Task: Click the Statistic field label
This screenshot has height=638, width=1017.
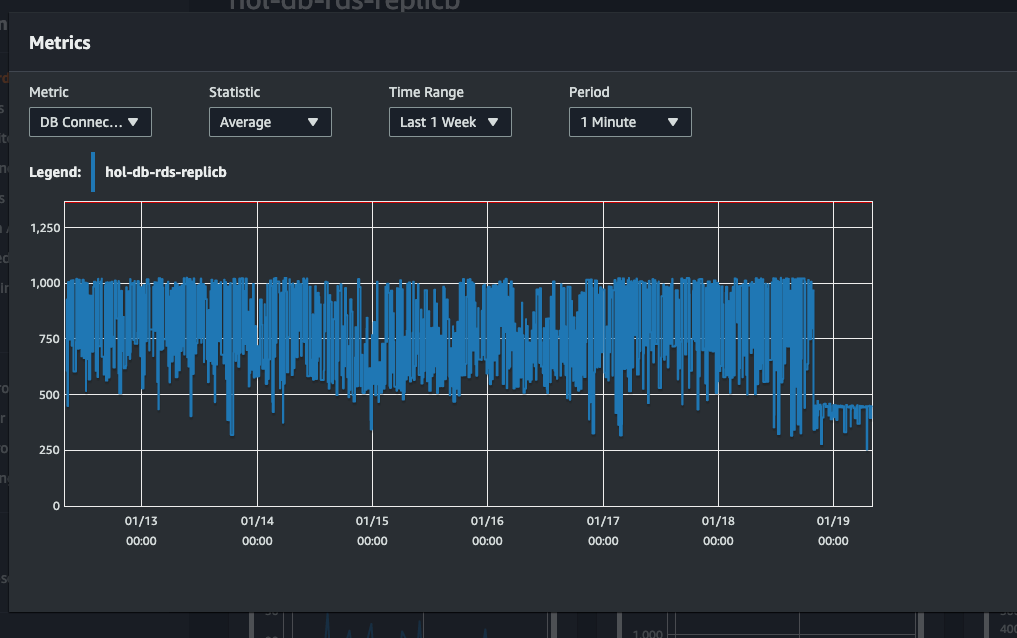Action: pyautogui.click(x=235, y=92)
